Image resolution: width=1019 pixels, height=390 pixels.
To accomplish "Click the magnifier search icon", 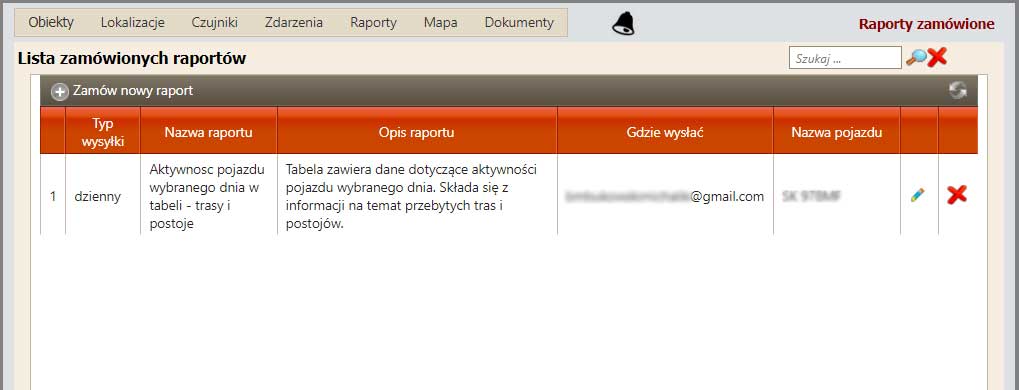I will 916,57.
